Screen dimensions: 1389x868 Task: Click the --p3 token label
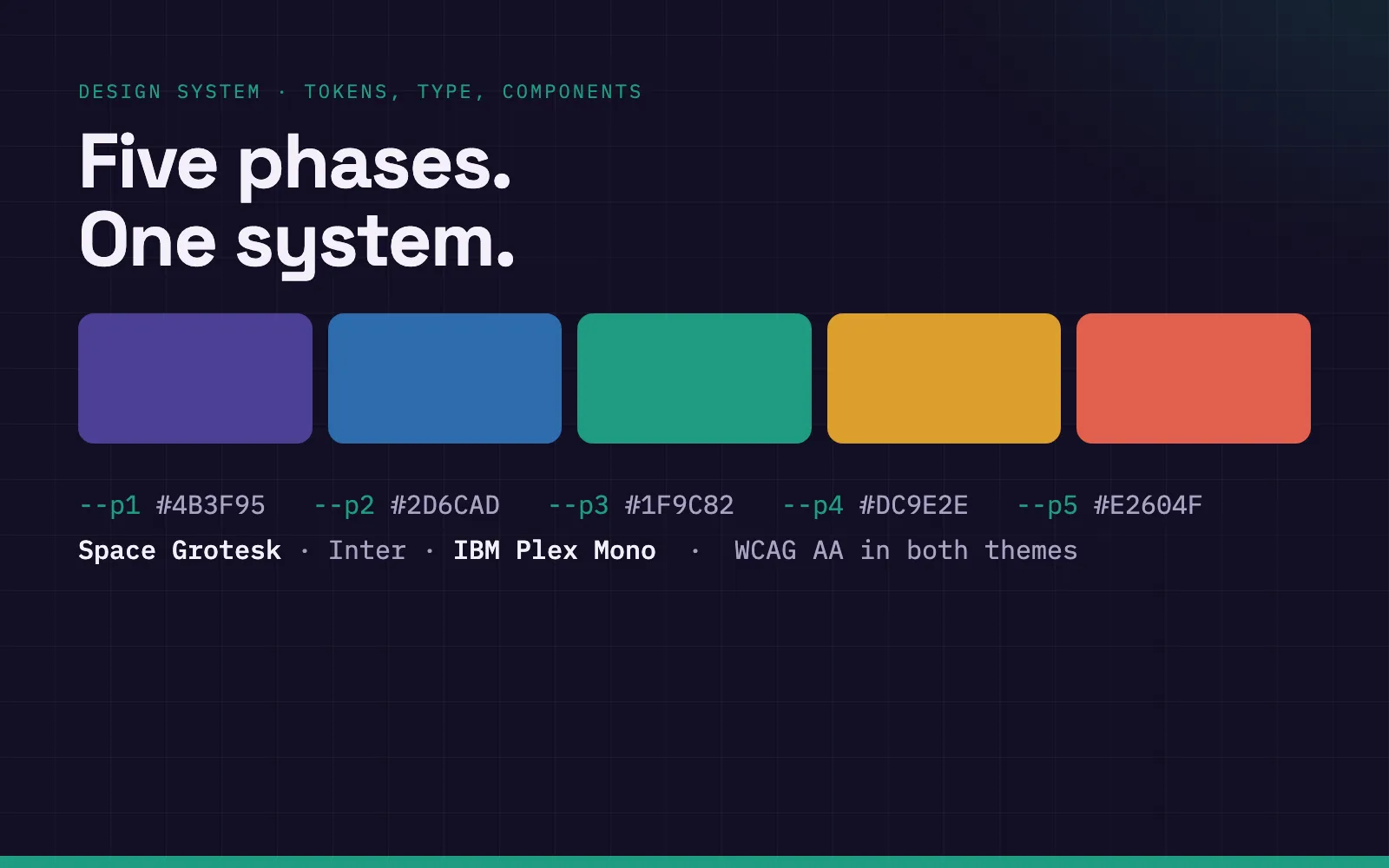point(578,505)
